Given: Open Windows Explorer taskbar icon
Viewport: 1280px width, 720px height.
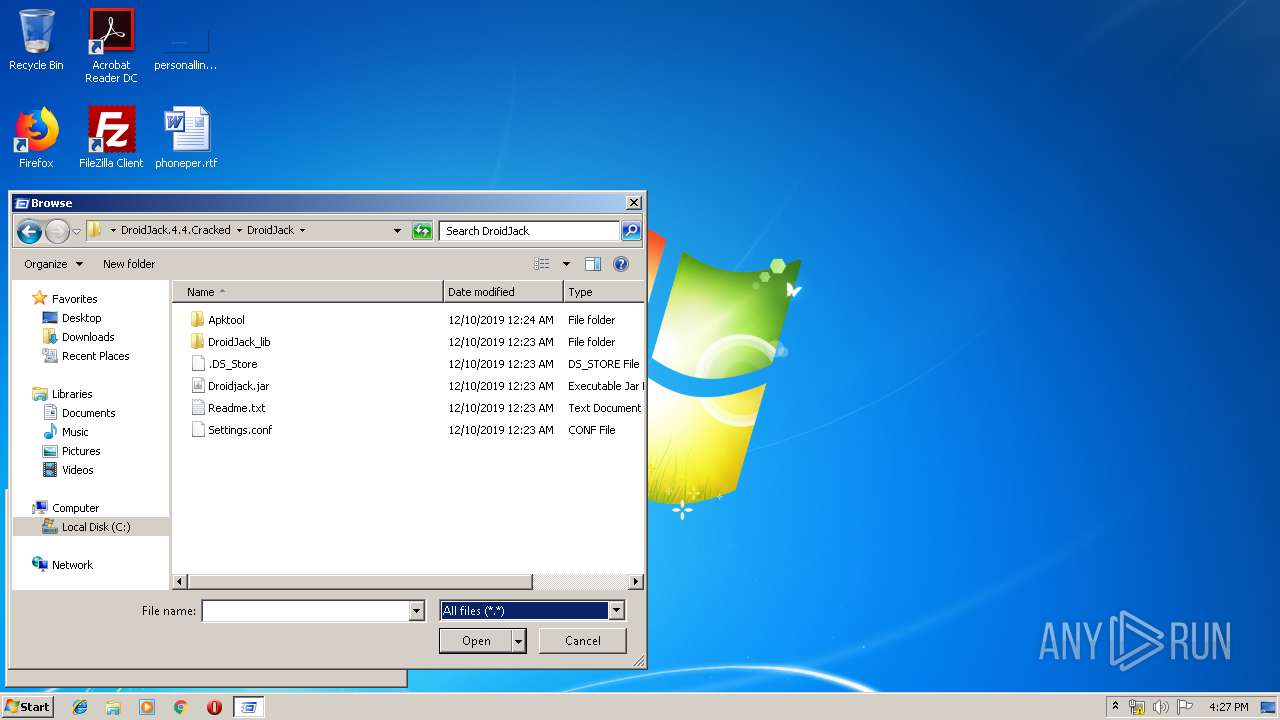Looking at the screenshot, I should point(113,707).
